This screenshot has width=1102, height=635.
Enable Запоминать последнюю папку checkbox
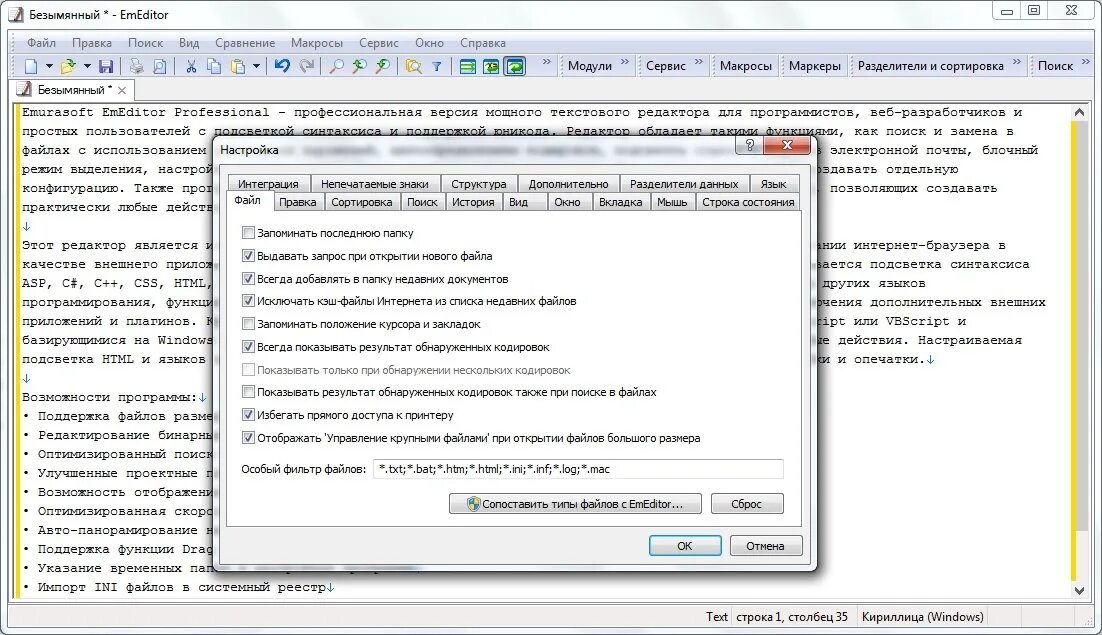pos(248,233)
